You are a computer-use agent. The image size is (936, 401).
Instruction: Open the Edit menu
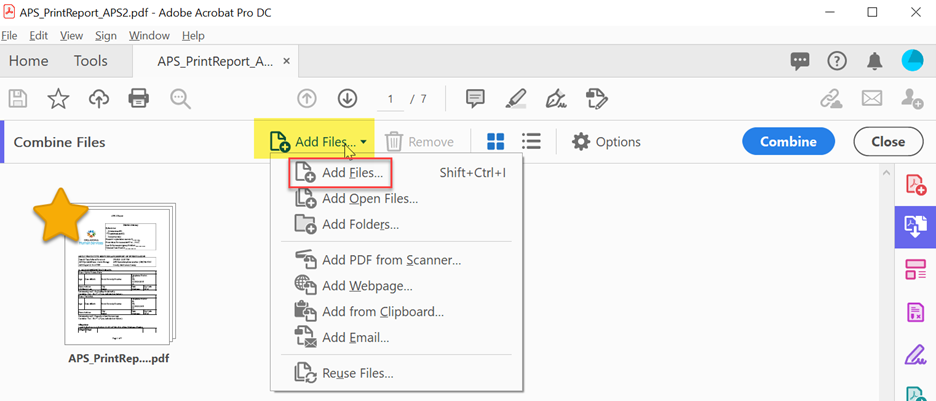(38, 36)
